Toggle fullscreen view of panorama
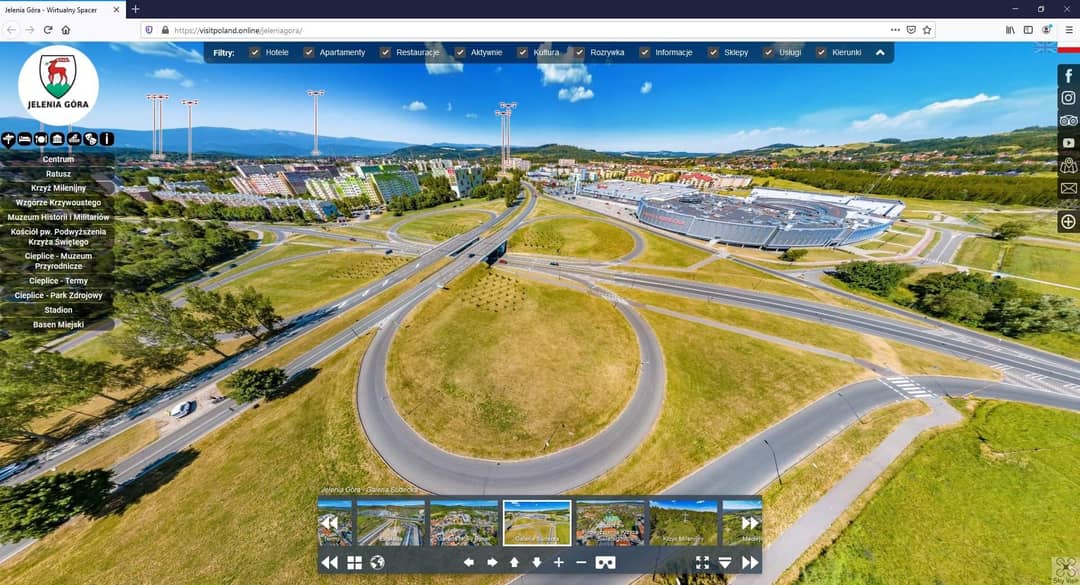This screenshot has width=1080, height=585. 702,563
